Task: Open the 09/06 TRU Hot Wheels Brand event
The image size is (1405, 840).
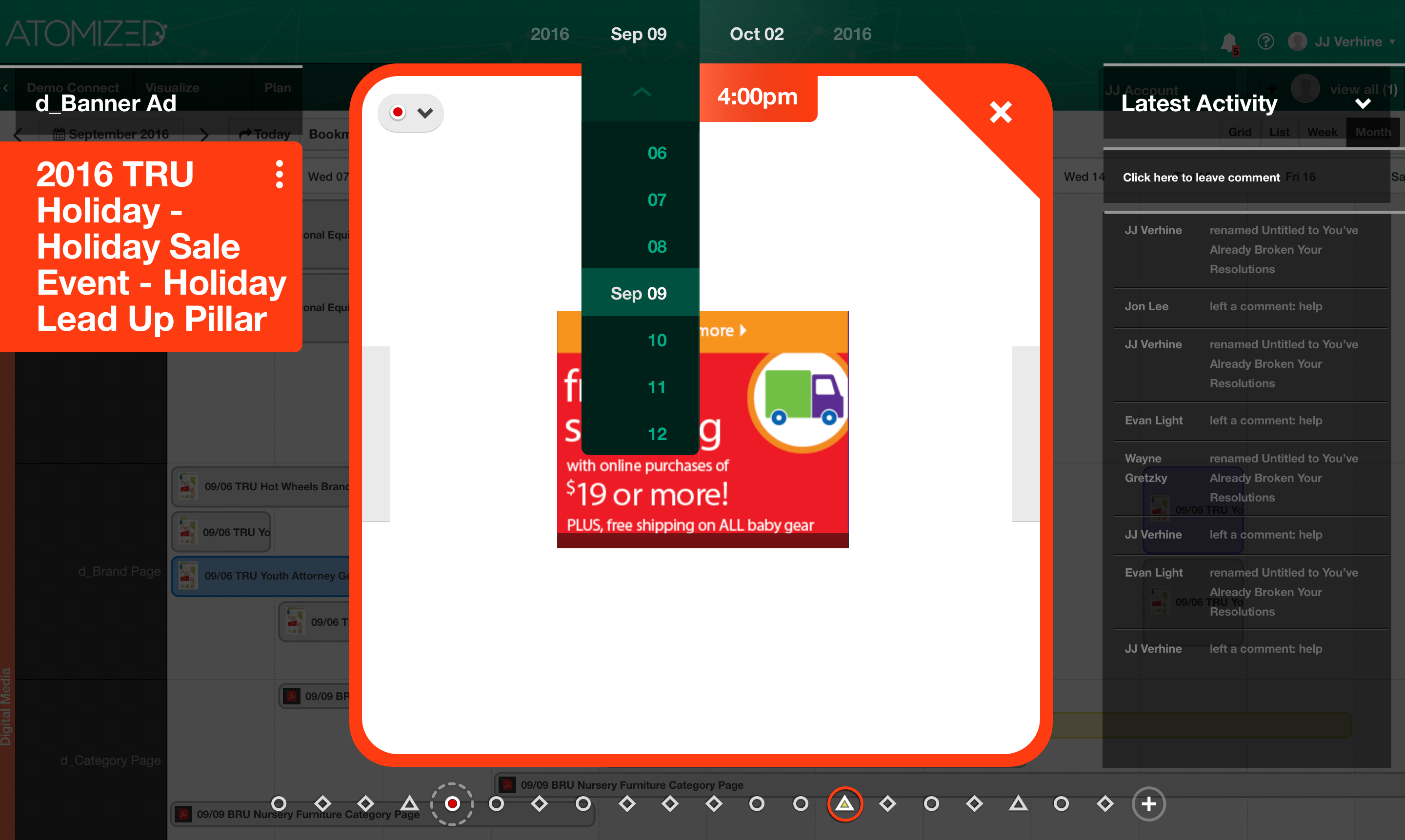Action: [261, 486]
